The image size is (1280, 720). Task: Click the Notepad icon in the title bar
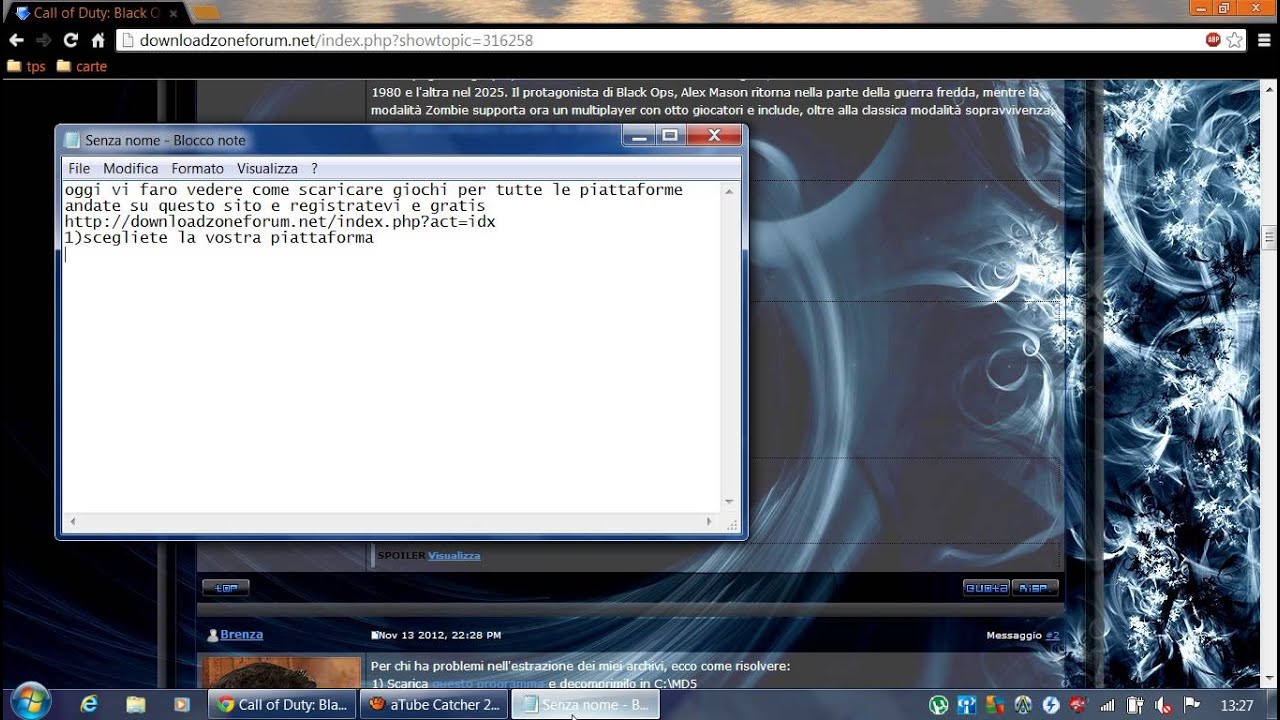pyautogui.click(x=72, y=140)
